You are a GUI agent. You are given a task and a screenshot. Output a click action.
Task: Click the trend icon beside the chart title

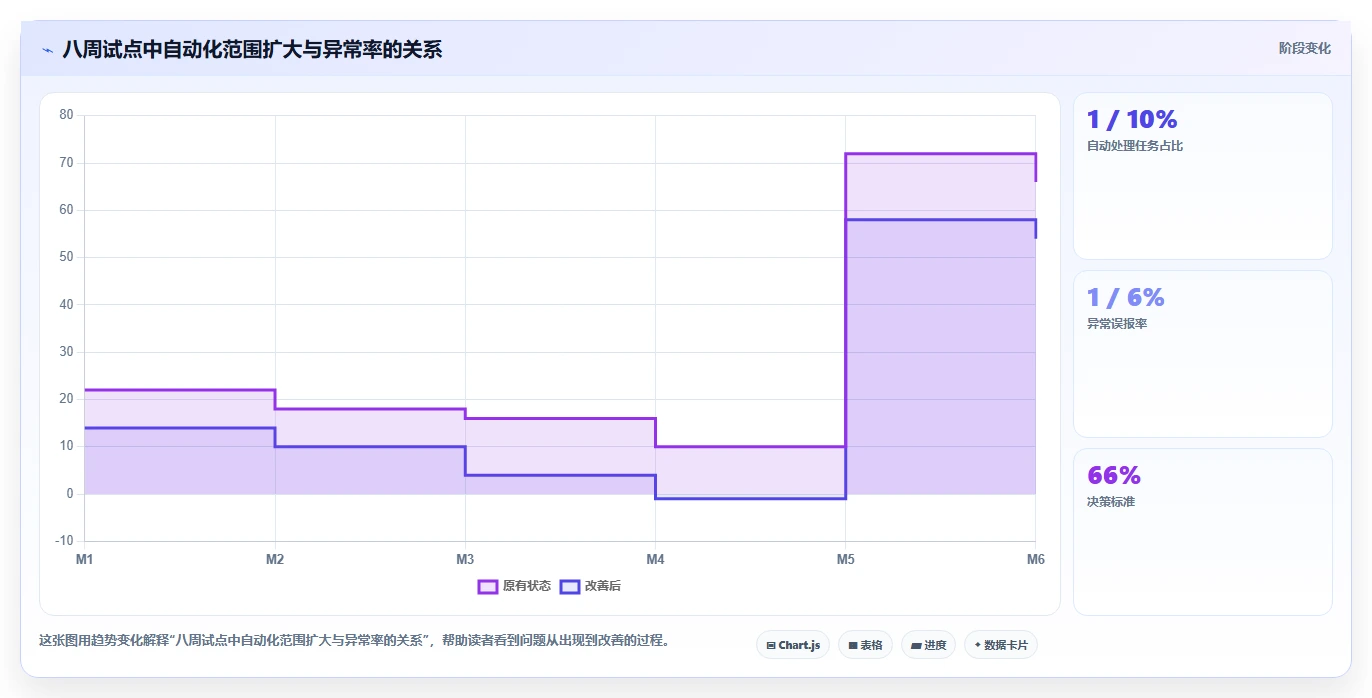[x=47, y=49]
